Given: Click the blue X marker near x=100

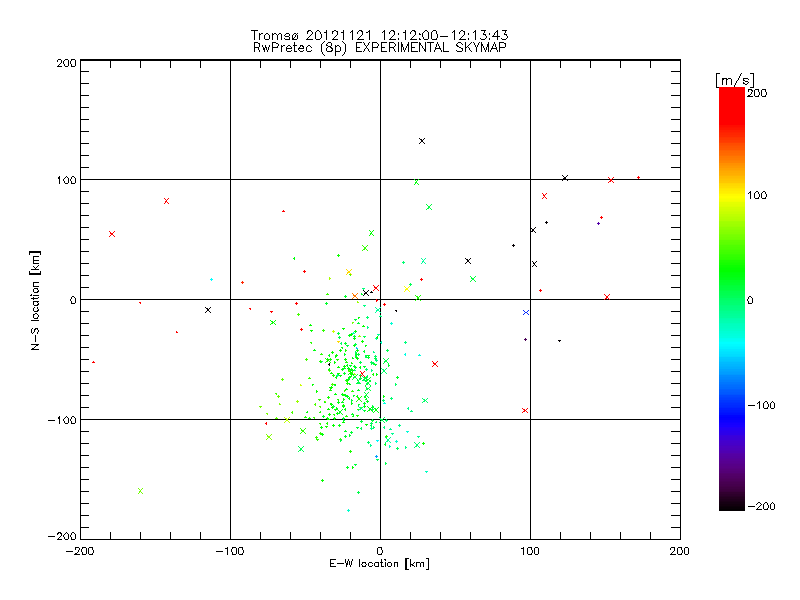Looking at the screenshot, I should (x=526, y=312).
